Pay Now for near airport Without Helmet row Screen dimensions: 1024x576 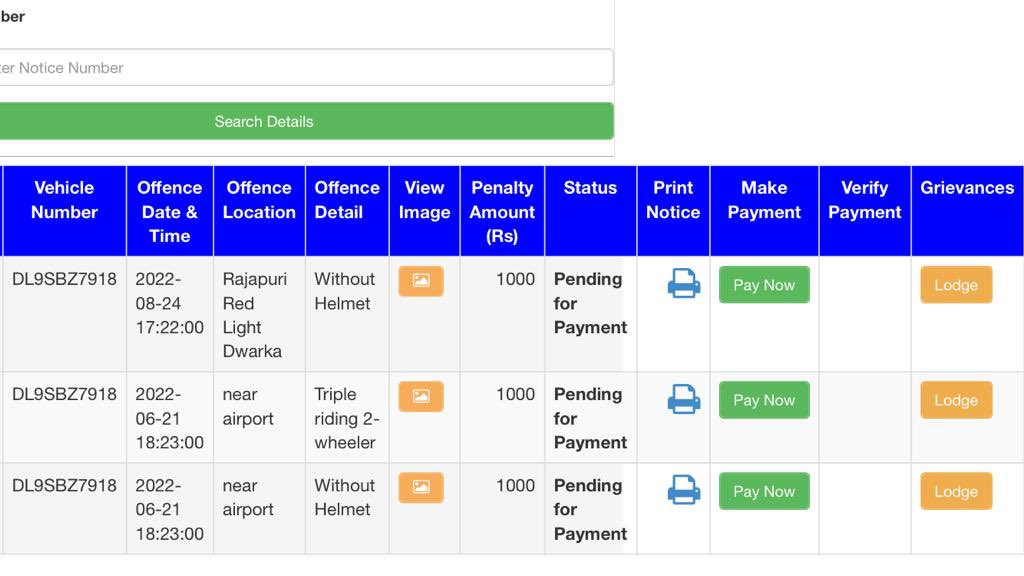coord(764,491)
